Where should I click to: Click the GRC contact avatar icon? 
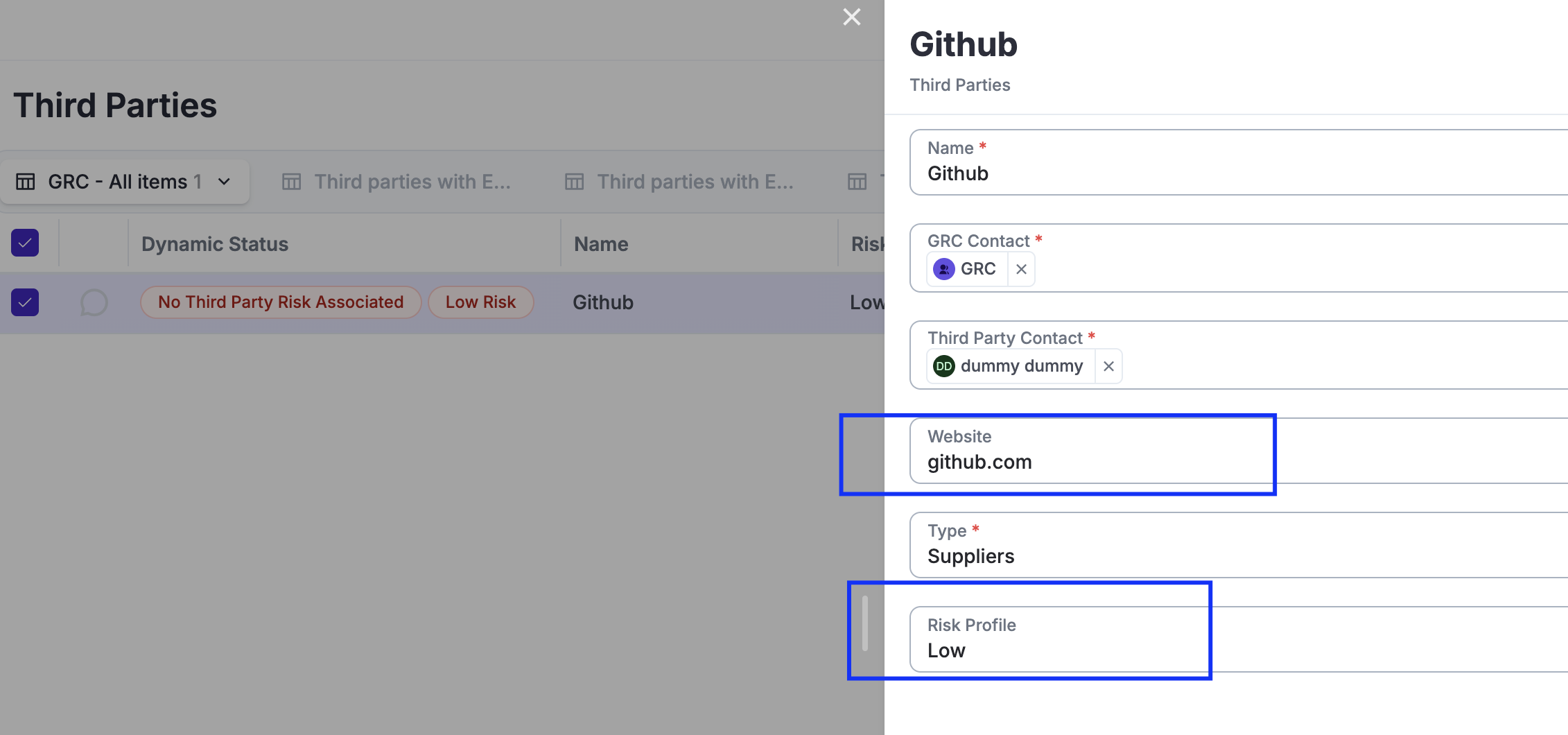pyautogui.click(x=943, y=269)
